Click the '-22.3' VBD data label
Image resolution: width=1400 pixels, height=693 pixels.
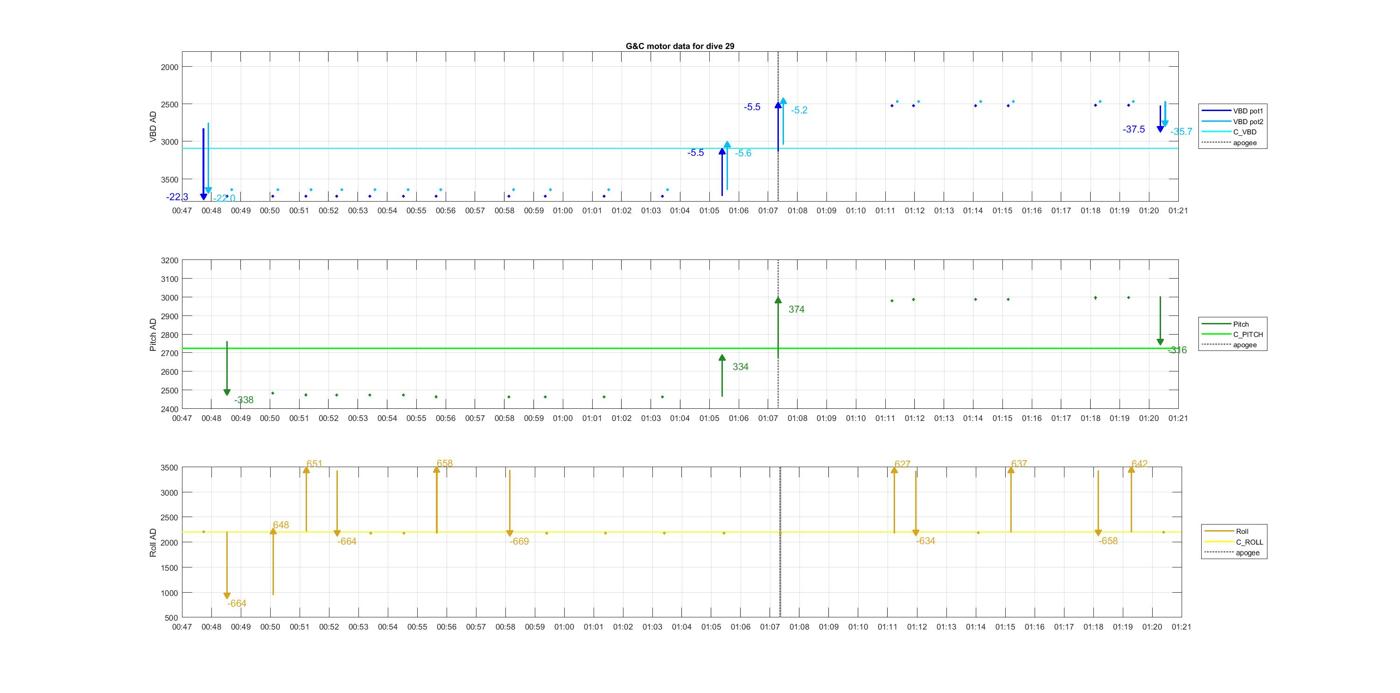tap(177, 197)
